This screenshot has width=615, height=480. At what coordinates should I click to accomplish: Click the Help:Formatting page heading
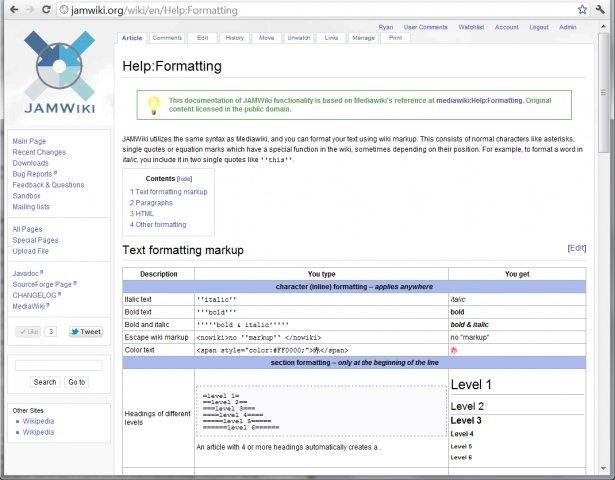pyautogui.click(x=172, y=66)
